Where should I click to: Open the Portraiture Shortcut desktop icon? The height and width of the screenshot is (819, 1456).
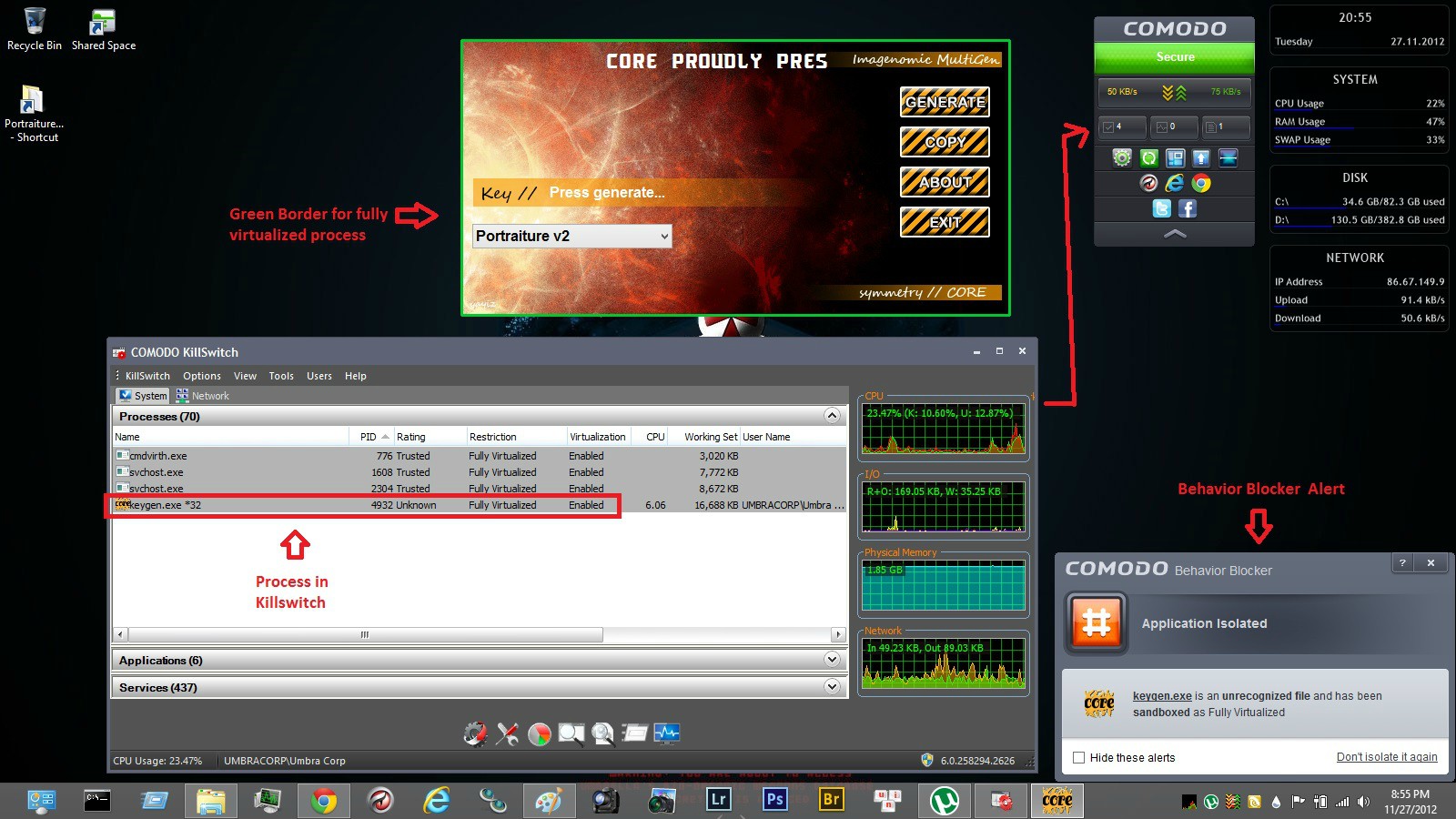pyautogui.click(x=34, y=113)
